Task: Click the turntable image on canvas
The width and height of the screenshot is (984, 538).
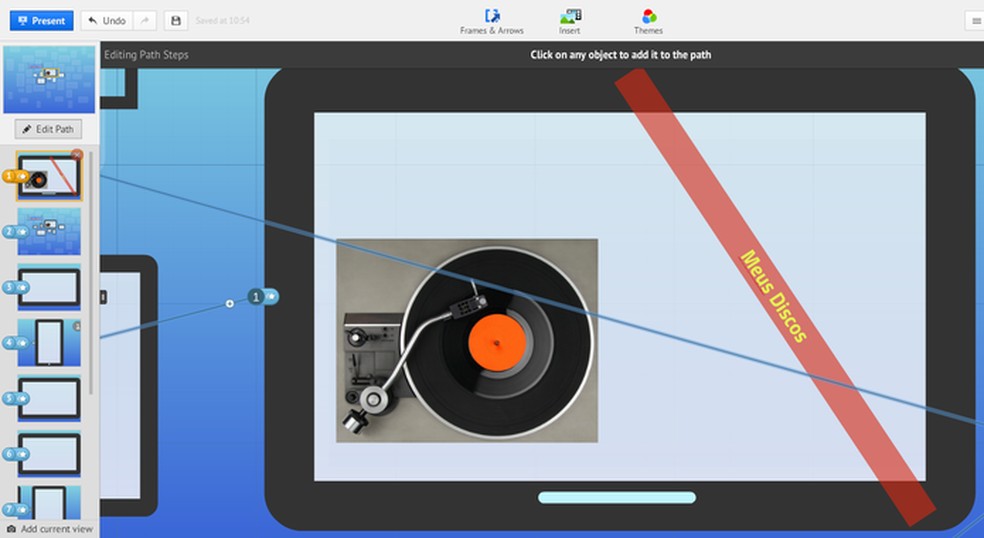Action: (466, 340)
